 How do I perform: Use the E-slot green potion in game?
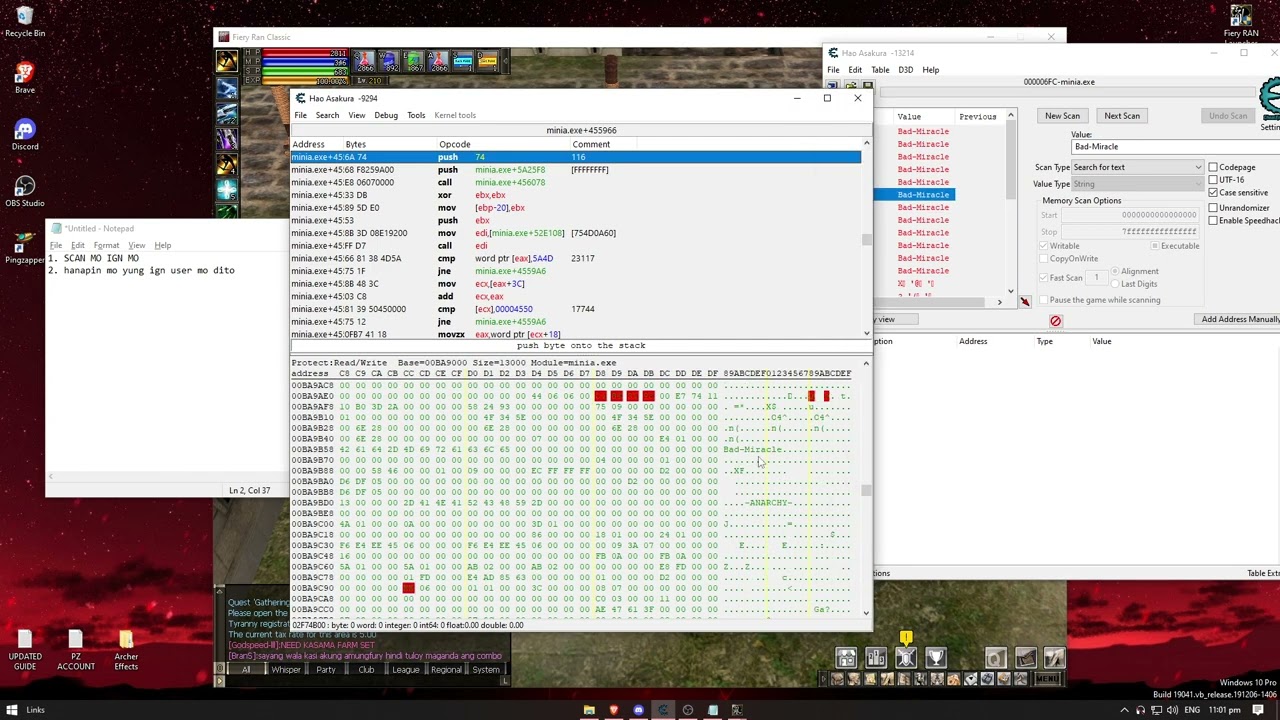[413, 62]
